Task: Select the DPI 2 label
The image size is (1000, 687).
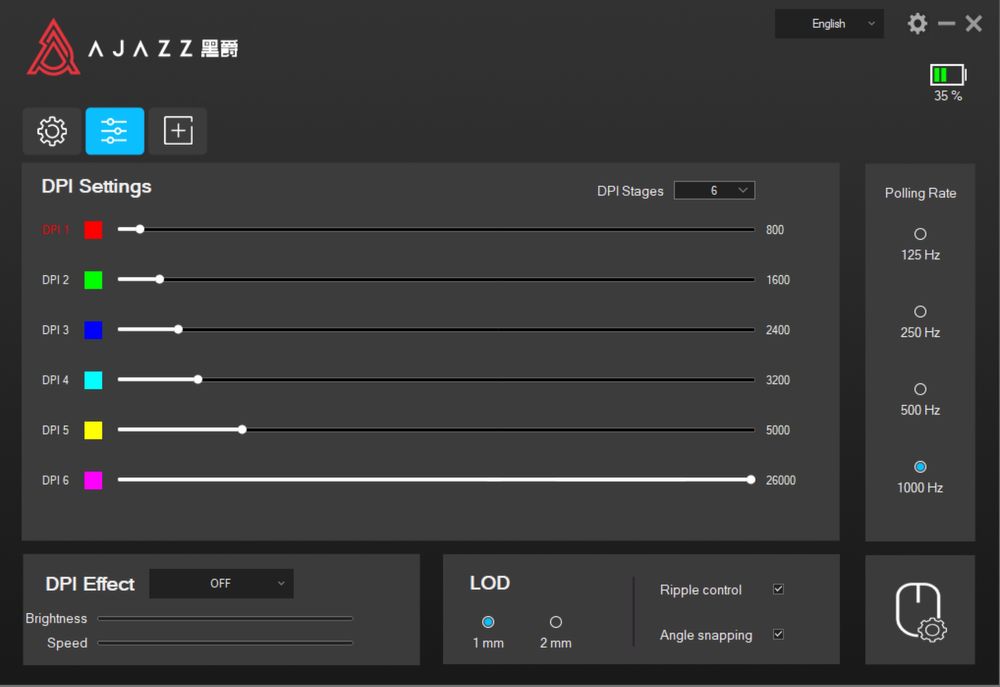Action: [x=55, y=280]
